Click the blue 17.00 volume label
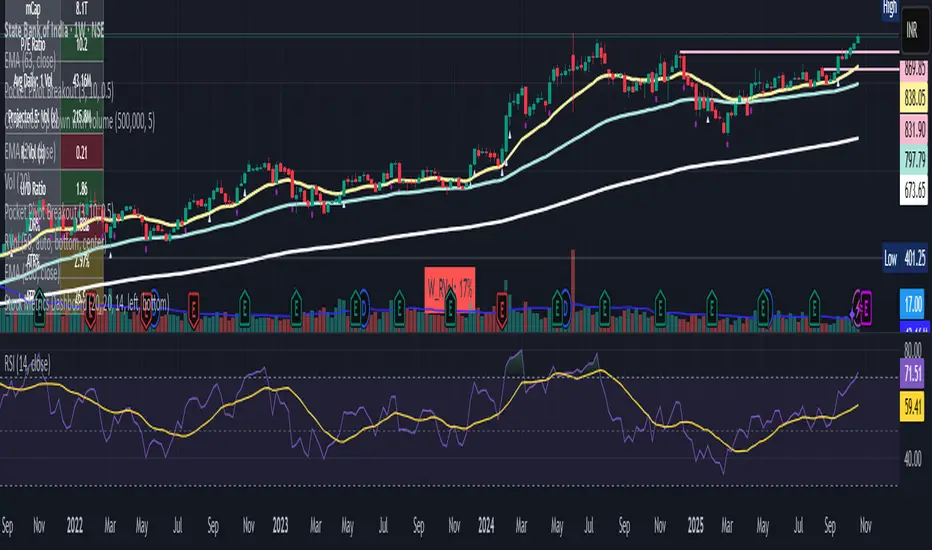The width and height of the screenshot is (932, 550). click(x=914, y=305)
